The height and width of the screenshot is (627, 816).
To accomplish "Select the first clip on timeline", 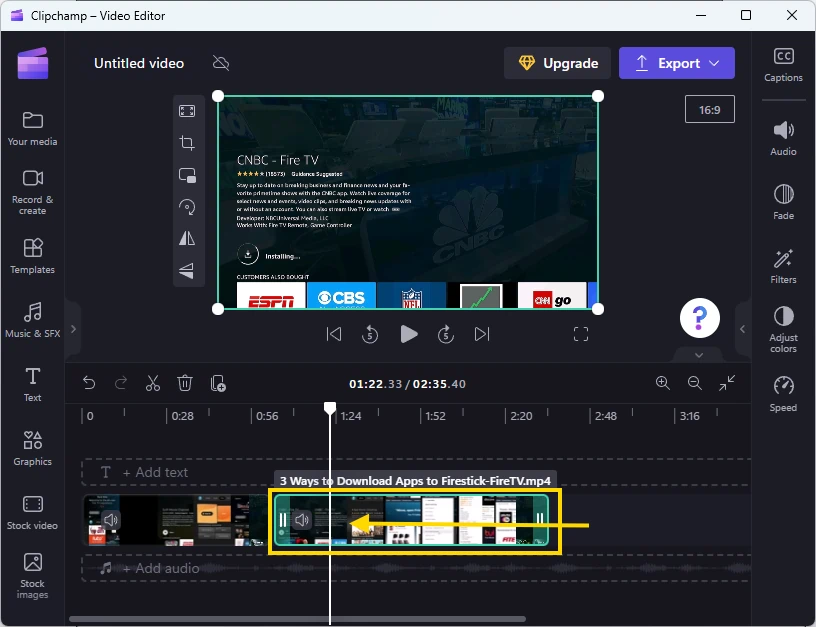I will pos(175,520).
